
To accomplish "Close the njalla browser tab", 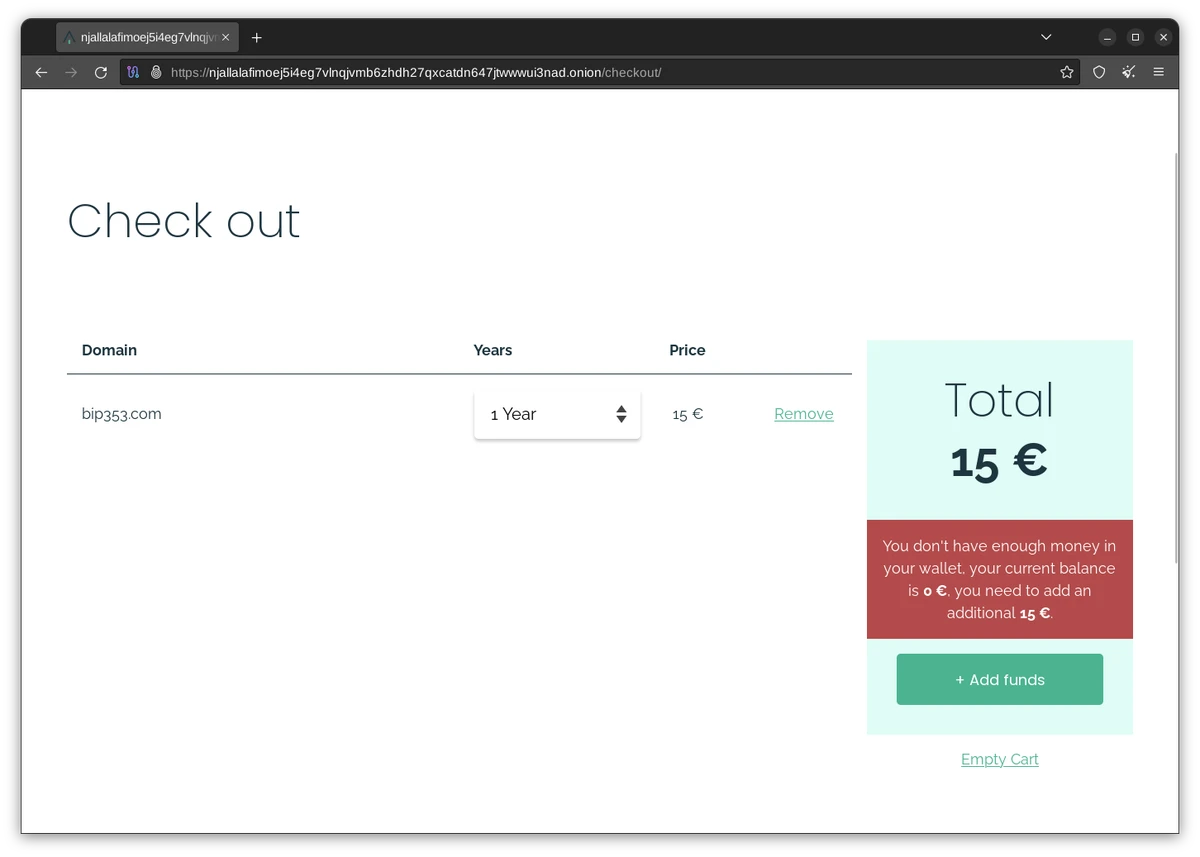I will [226, 37].
